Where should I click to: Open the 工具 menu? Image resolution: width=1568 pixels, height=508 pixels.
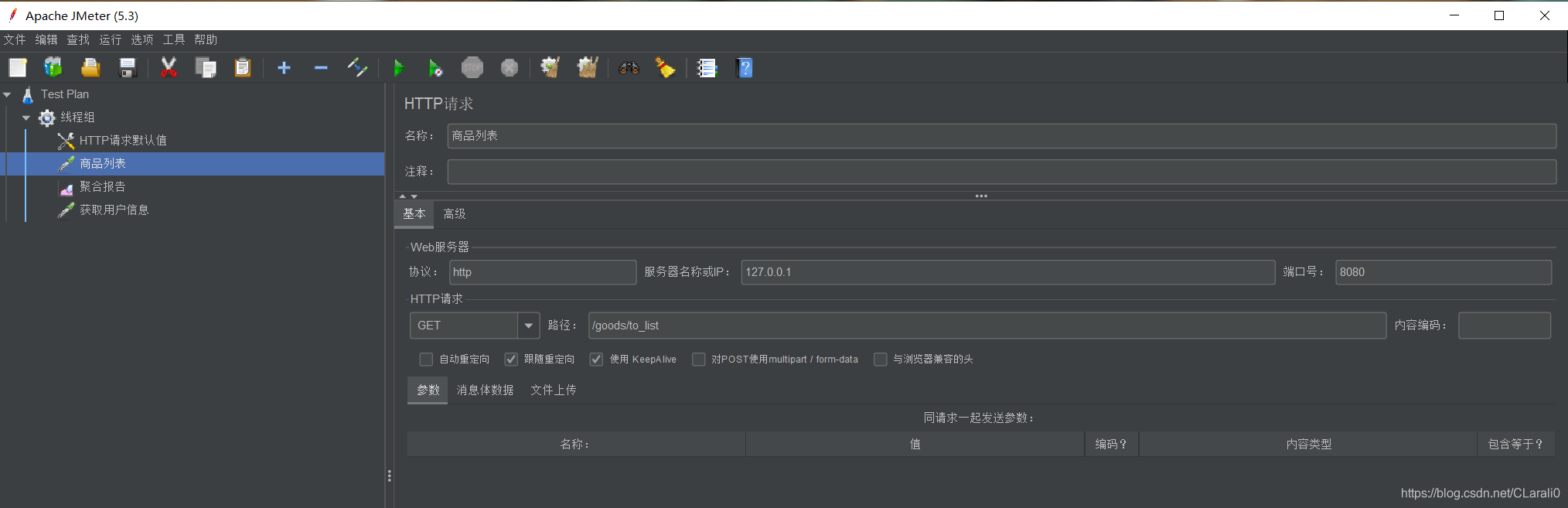pos(174,39)
